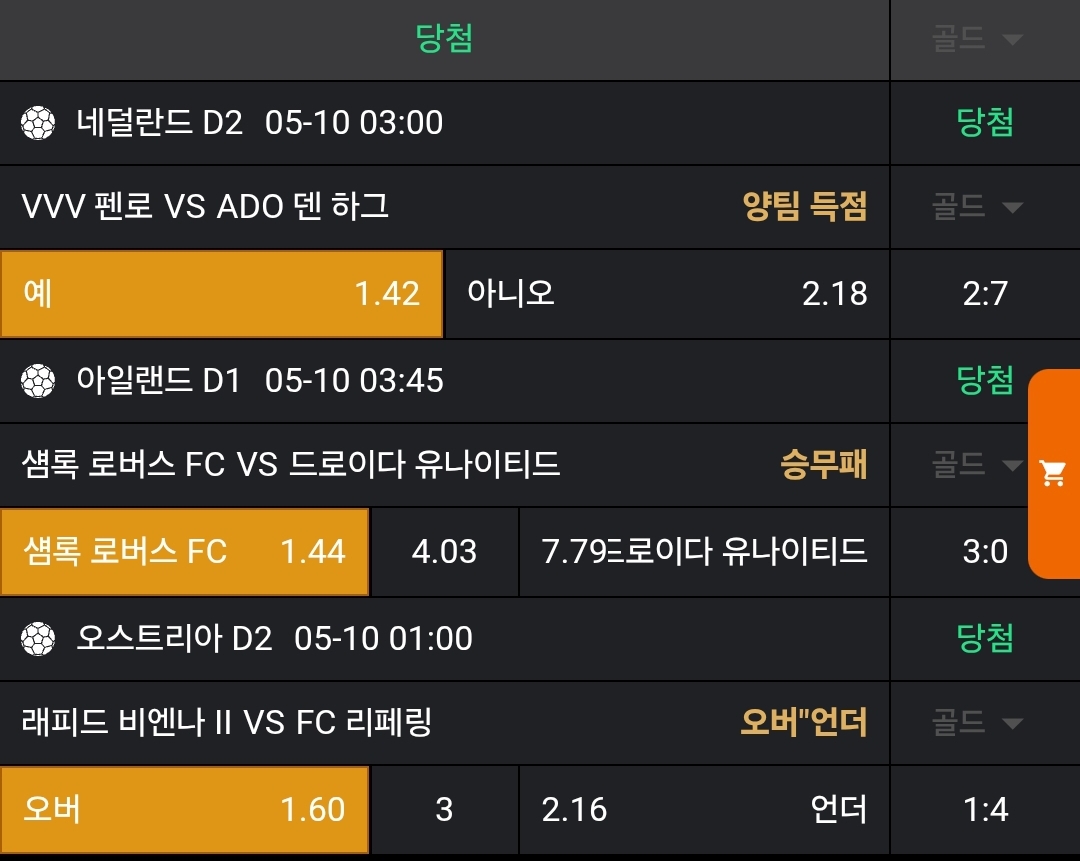Select the 예 1.42 odds option

point(221,293)
